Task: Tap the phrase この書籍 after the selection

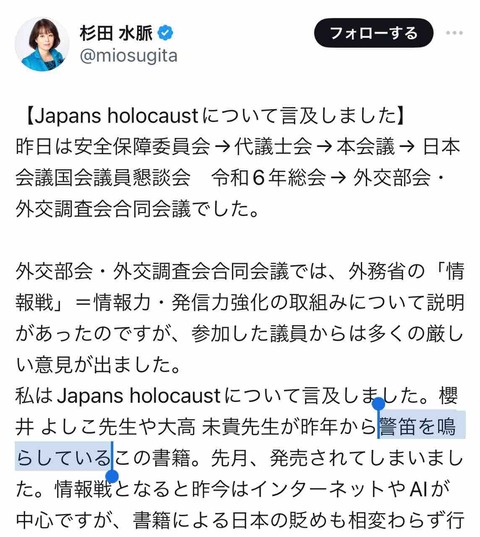Action: pos(152,458)
